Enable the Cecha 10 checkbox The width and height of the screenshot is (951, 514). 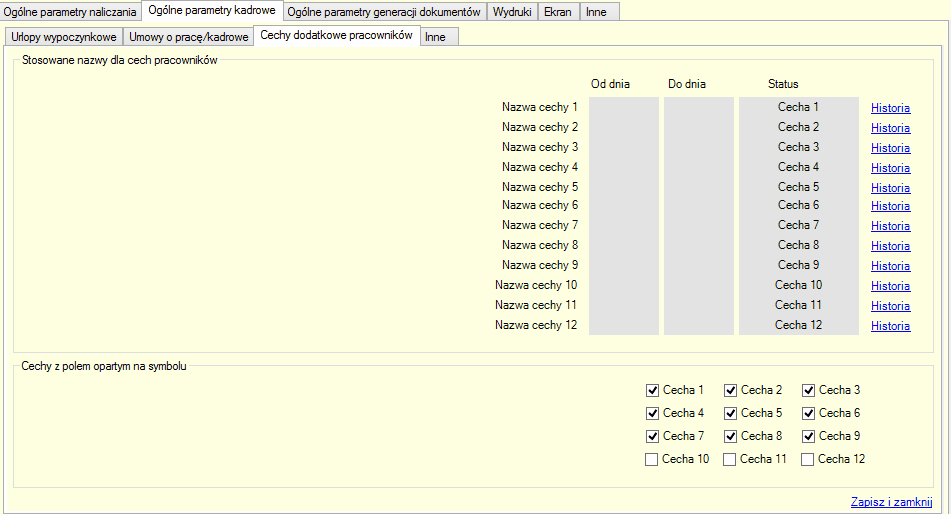tap(653, 460)
